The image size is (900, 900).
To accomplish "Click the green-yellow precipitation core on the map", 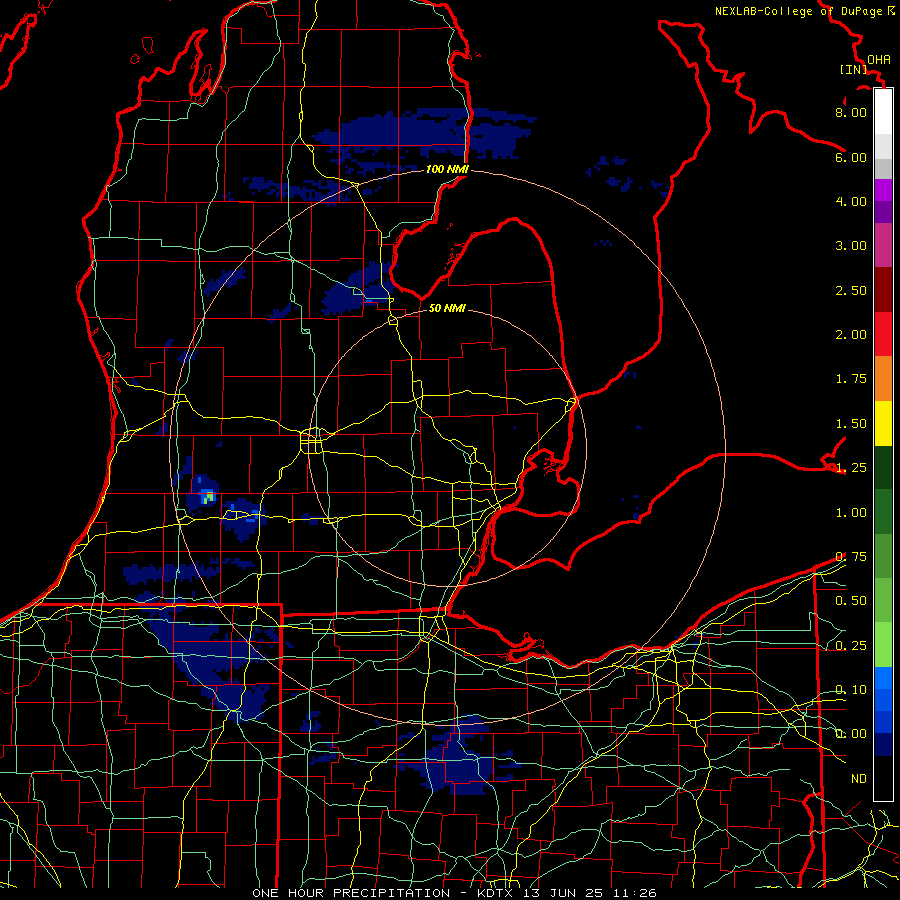I will (x=207, y=498).
